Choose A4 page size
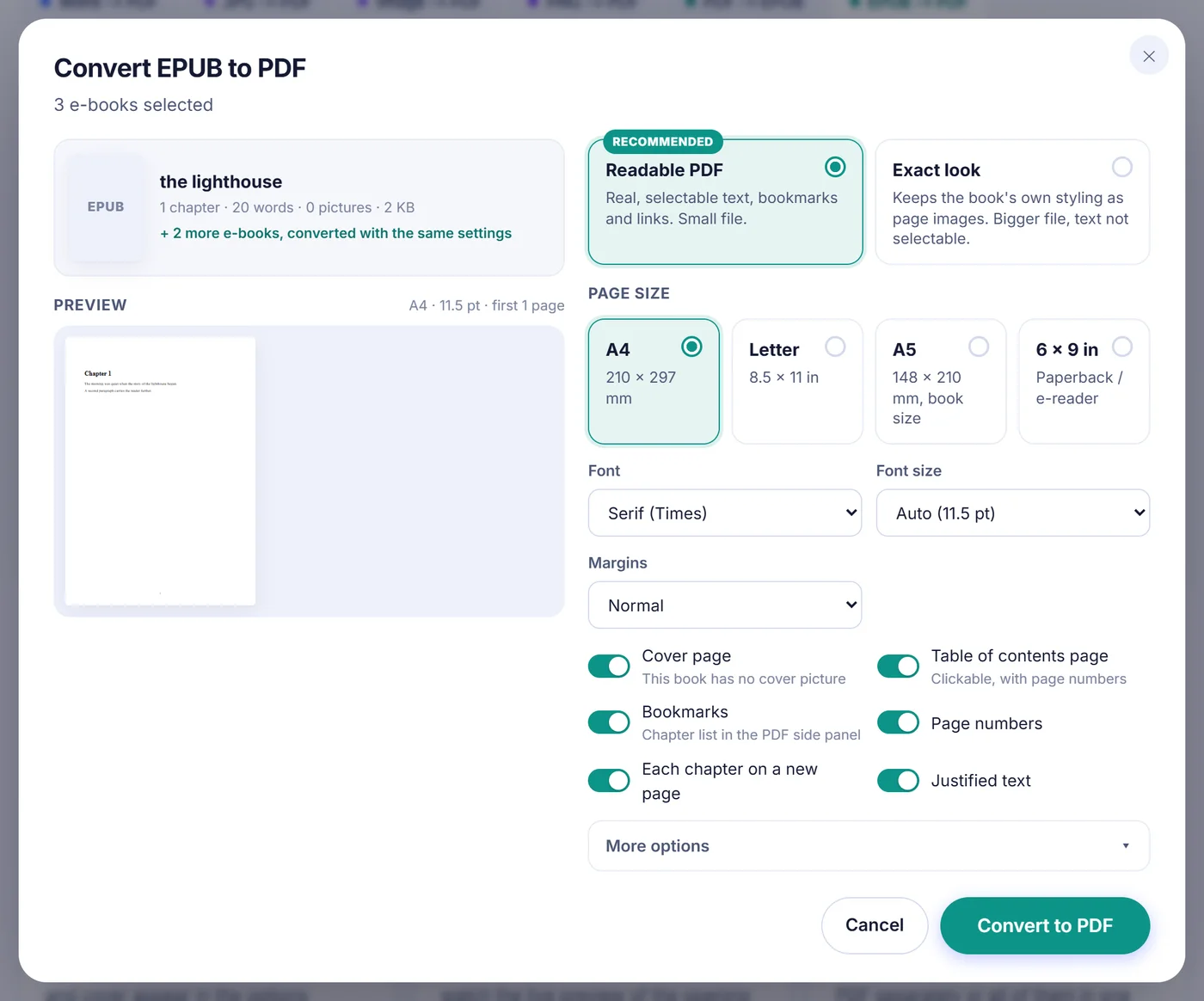 tap(654, 382)
